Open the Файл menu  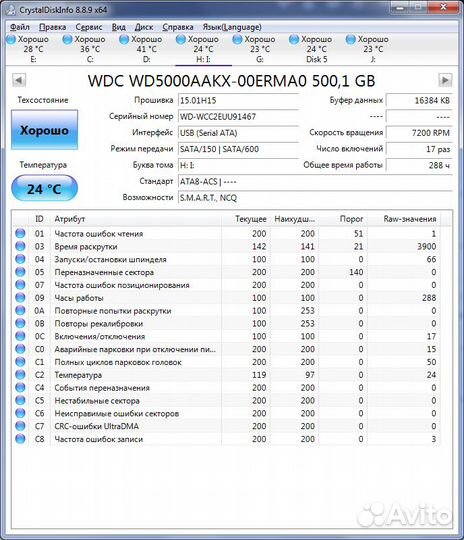click(20, 27)
